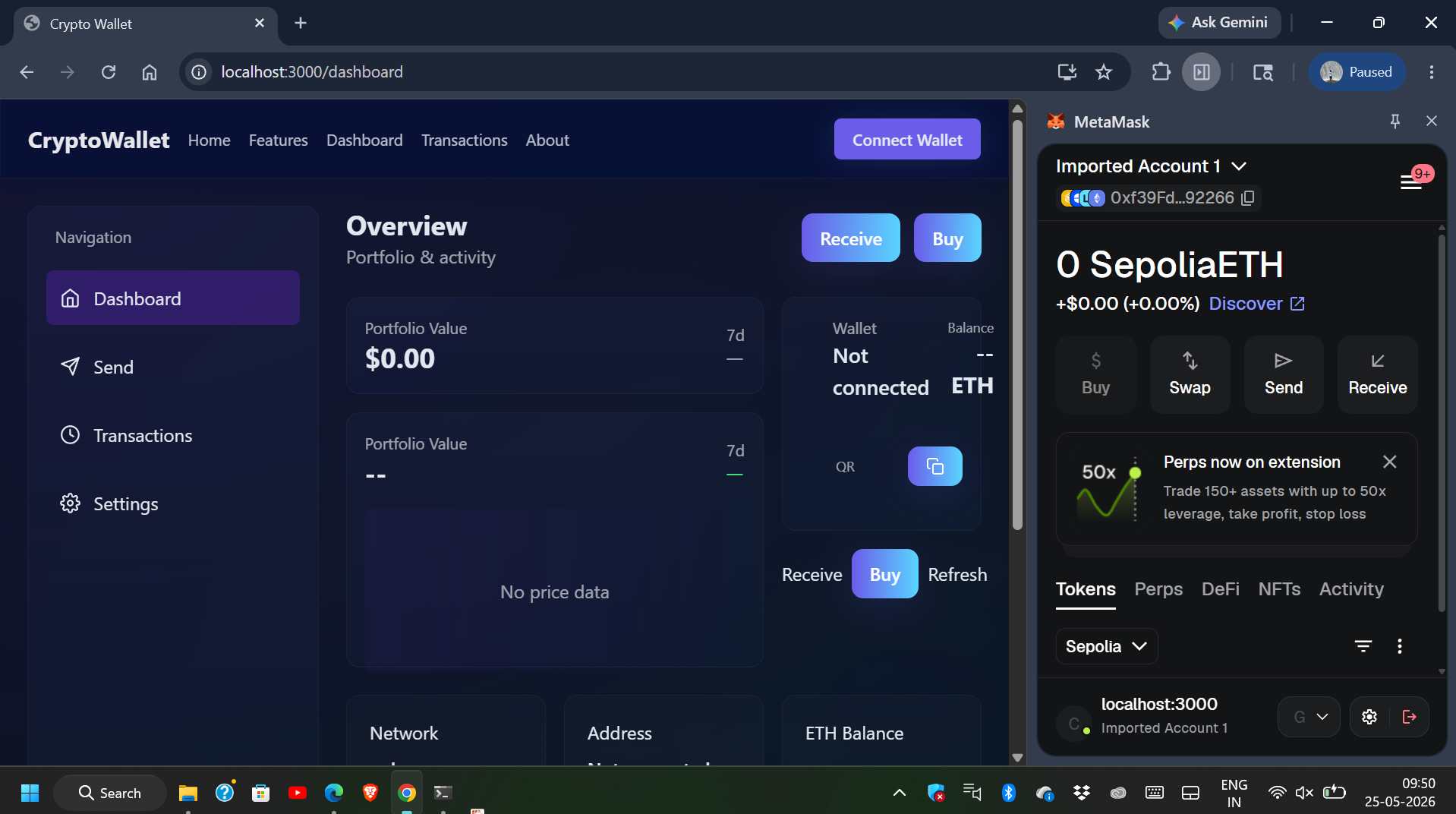Open Transactions in the navigation sidebar
The width and height of the screenshot is (1456, 814).
pyautogui.click(x=173, y=435)
